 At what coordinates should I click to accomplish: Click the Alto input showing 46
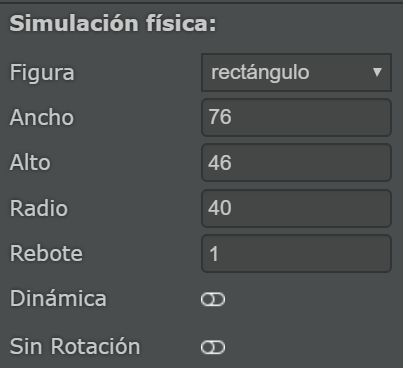click(296, 163)
